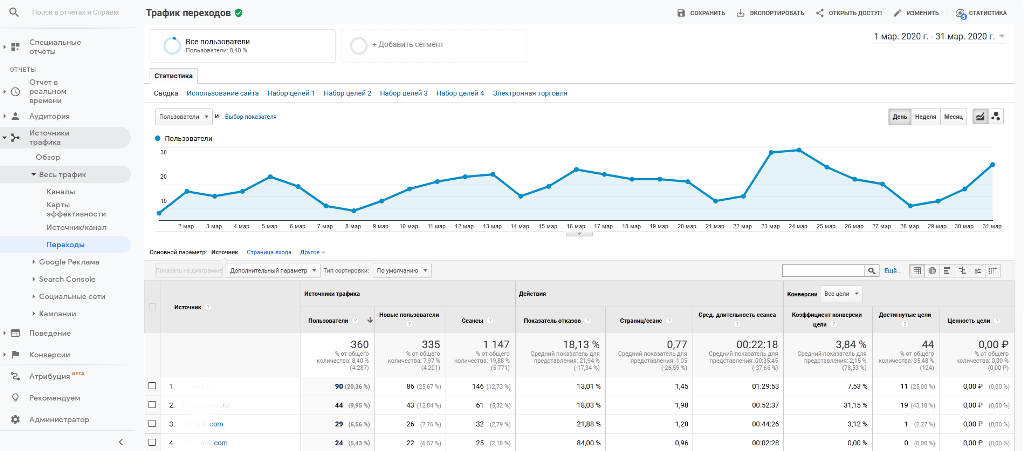Open the Статистика insights icon
The width and height of the screenshot is (1024, 451).
pyautogui.click(x=961, y=14)
